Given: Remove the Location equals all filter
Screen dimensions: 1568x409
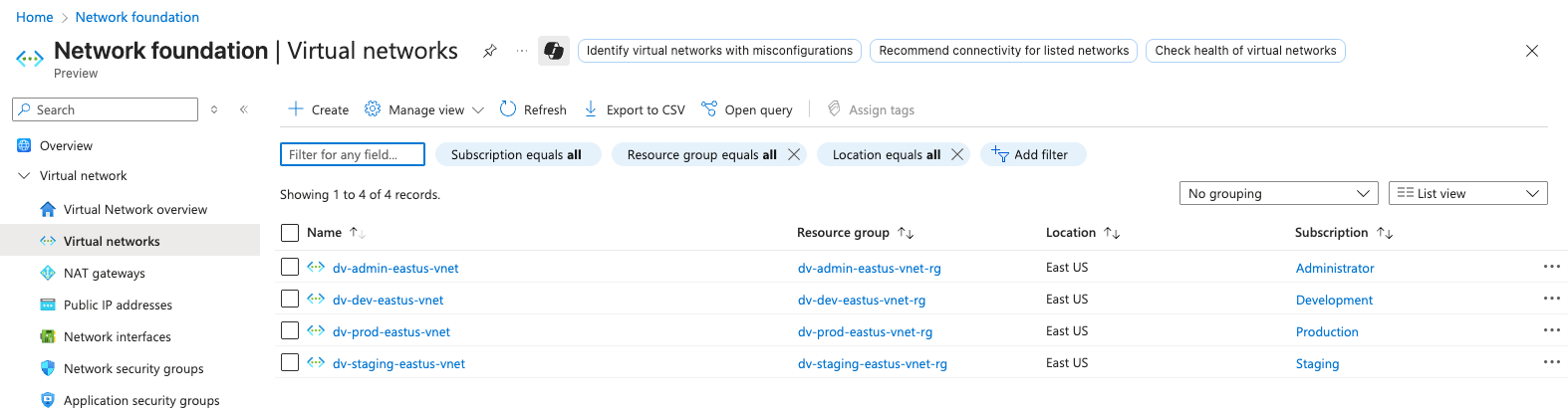Looking at the screenshot, I should pyautogui.click(x=957, y=154).
